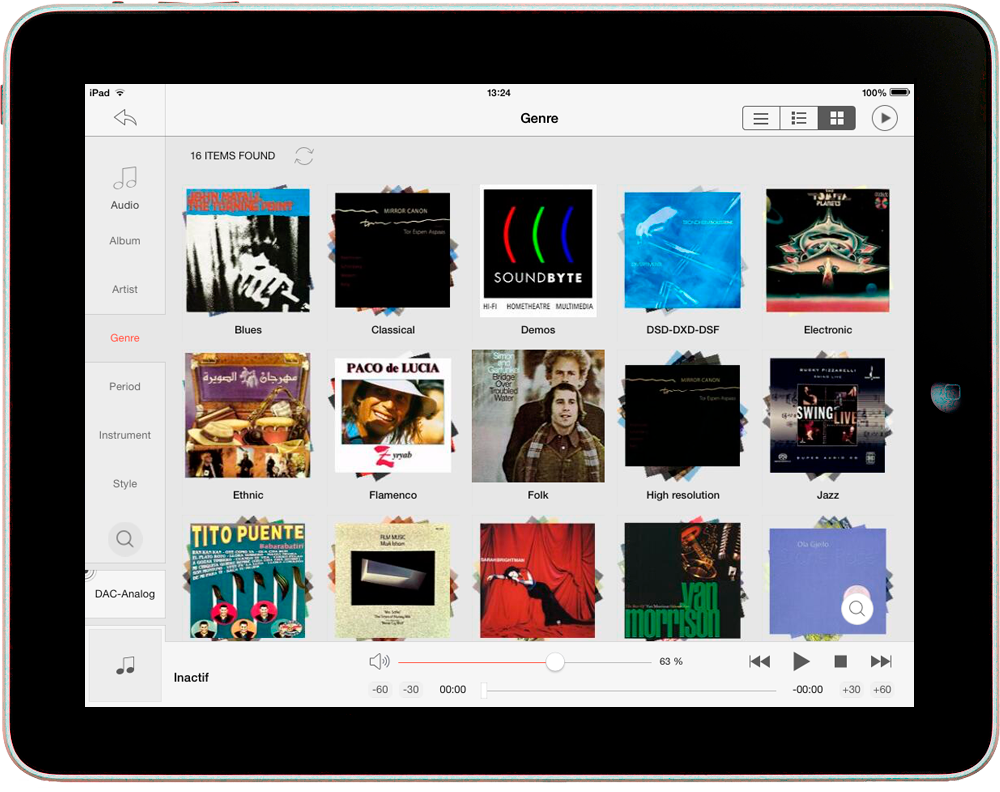
Task: Open the DAC-Analog output selector
Action: pyautogui.click(x=125, y=593)
